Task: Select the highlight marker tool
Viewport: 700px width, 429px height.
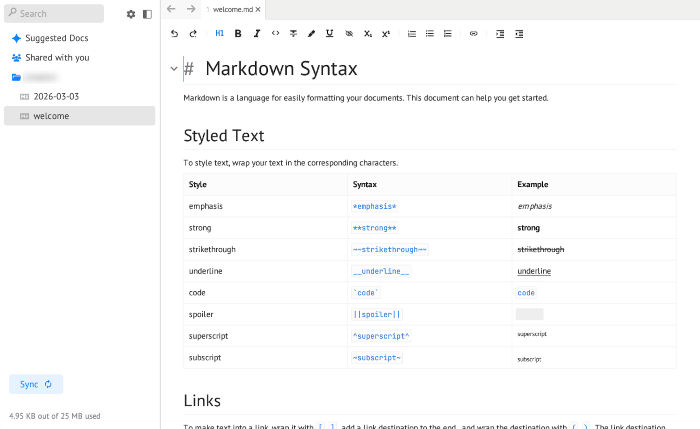Action: click(x=311, y=33)
